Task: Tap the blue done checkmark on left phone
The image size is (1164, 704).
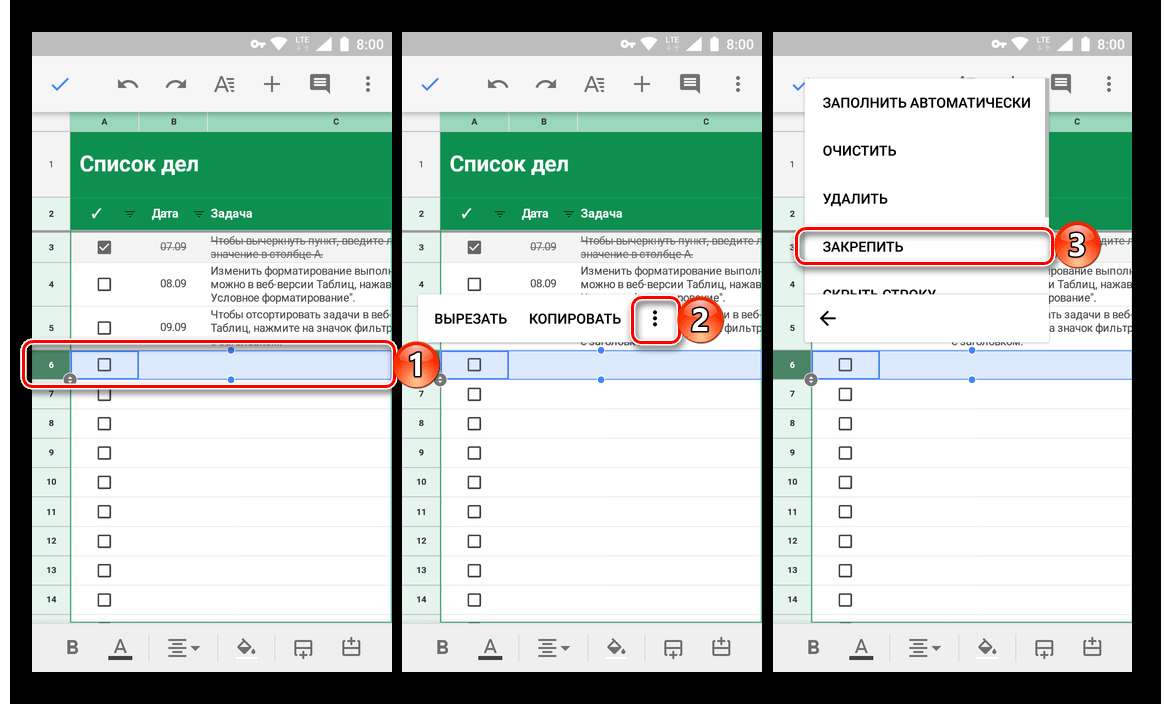Action: pos(60,85)
